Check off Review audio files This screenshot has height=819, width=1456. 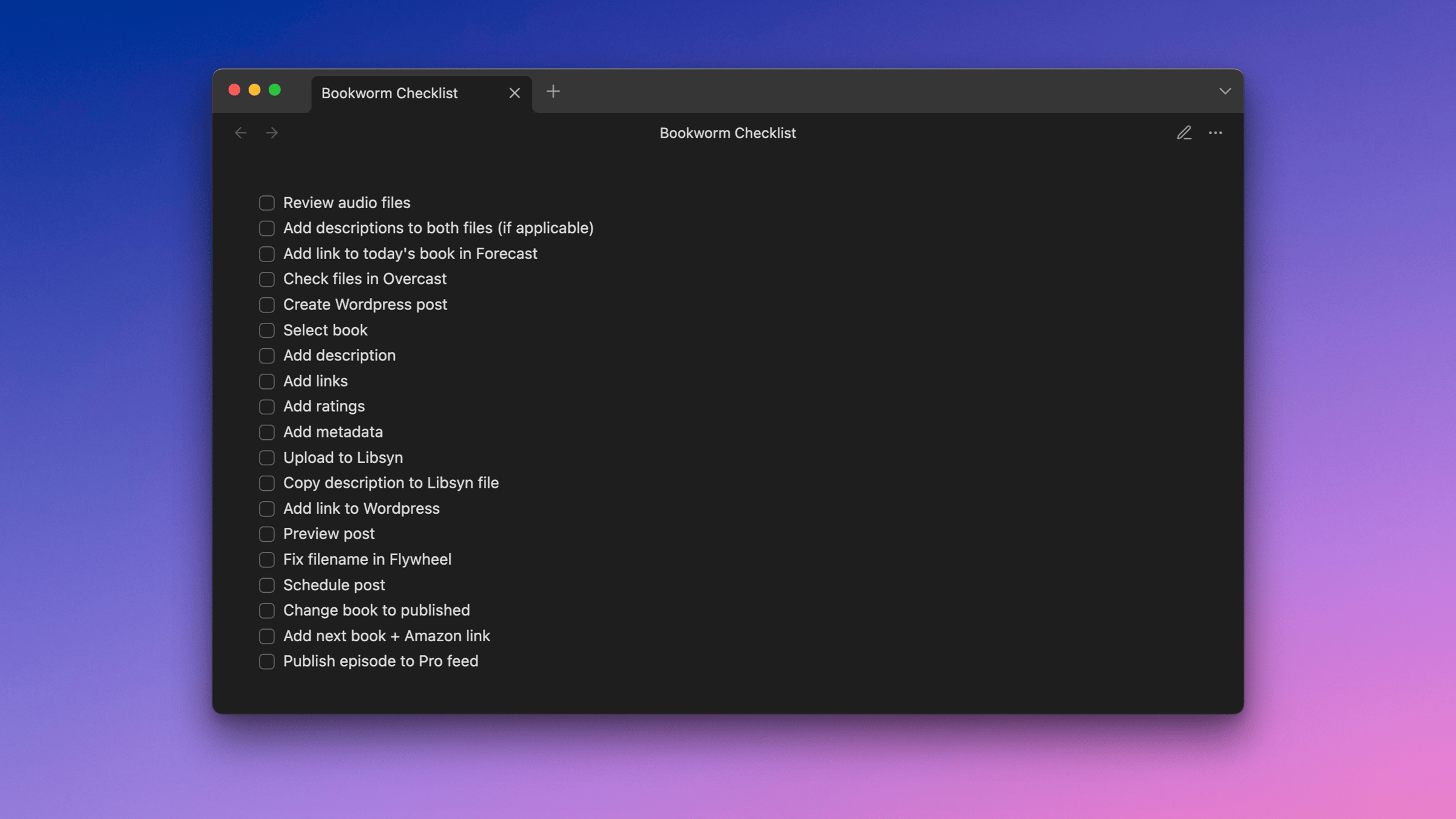coord(266,203)
